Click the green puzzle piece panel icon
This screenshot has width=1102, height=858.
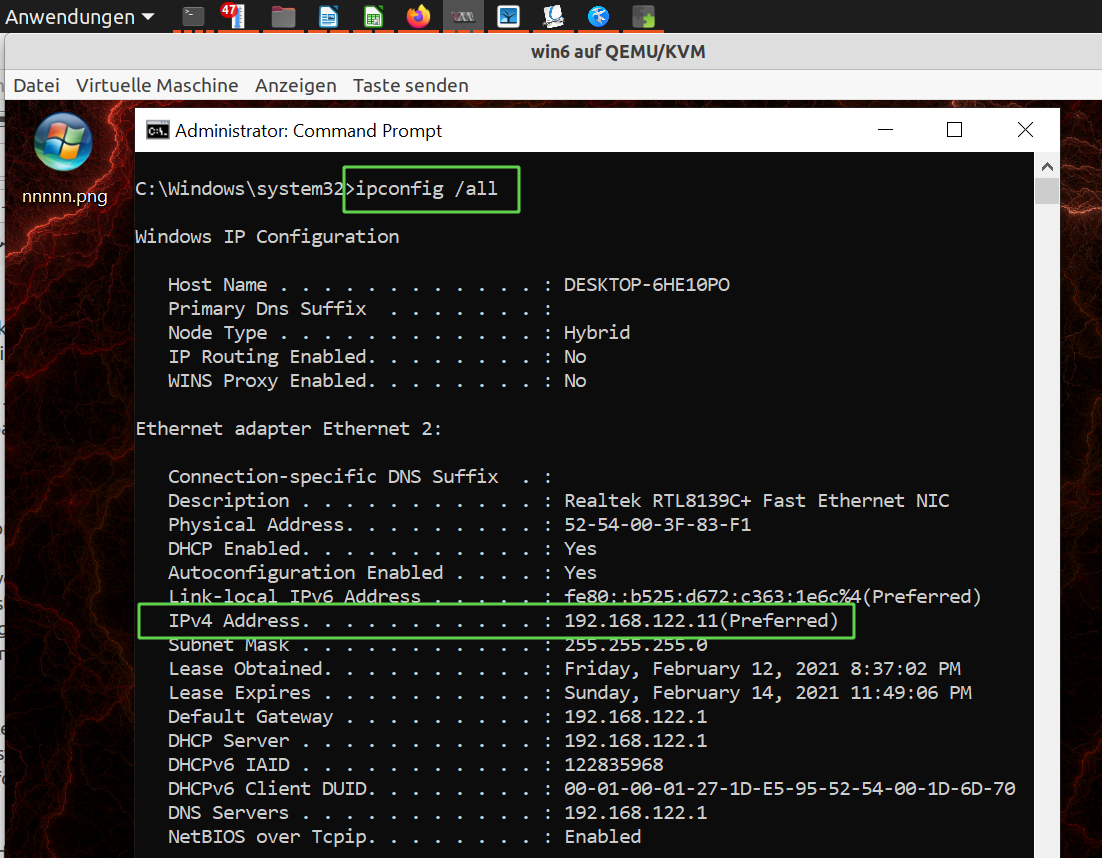[645, 16]
